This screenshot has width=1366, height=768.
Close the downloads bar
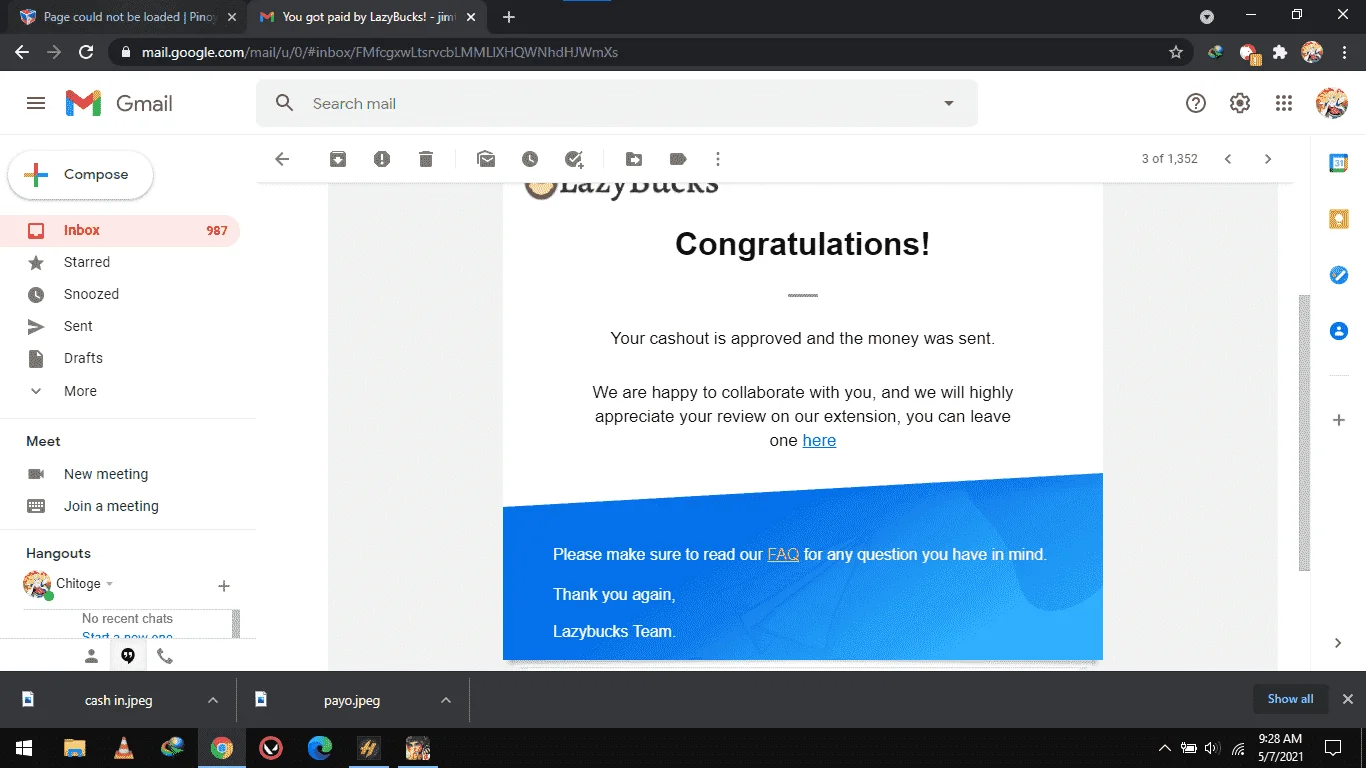(x=1347, y=699)
